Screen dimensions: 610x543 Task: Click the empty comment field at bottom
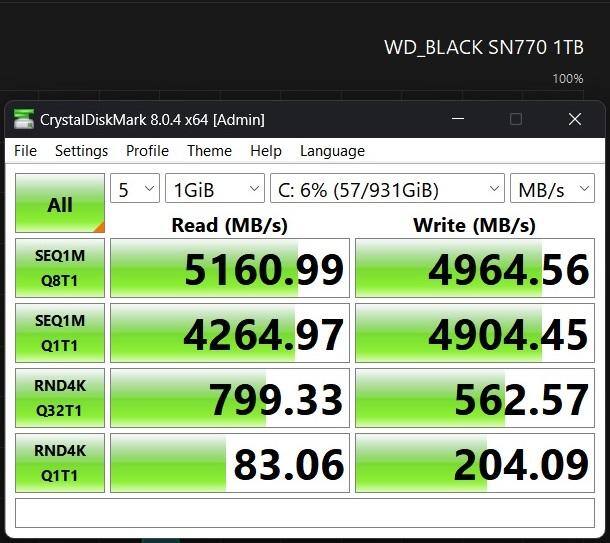pyautogui.click(x=304, y=512)
